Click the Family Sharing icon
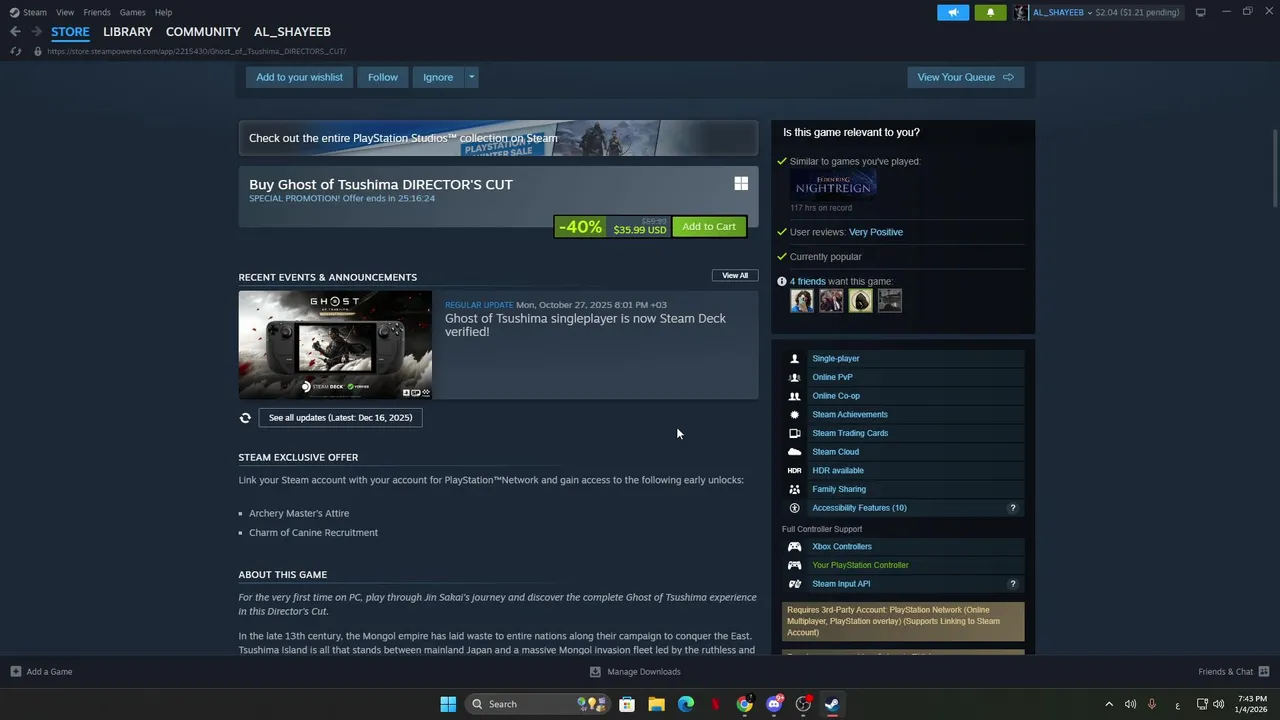Screen dimensions: 1280x720 [794, 490]
